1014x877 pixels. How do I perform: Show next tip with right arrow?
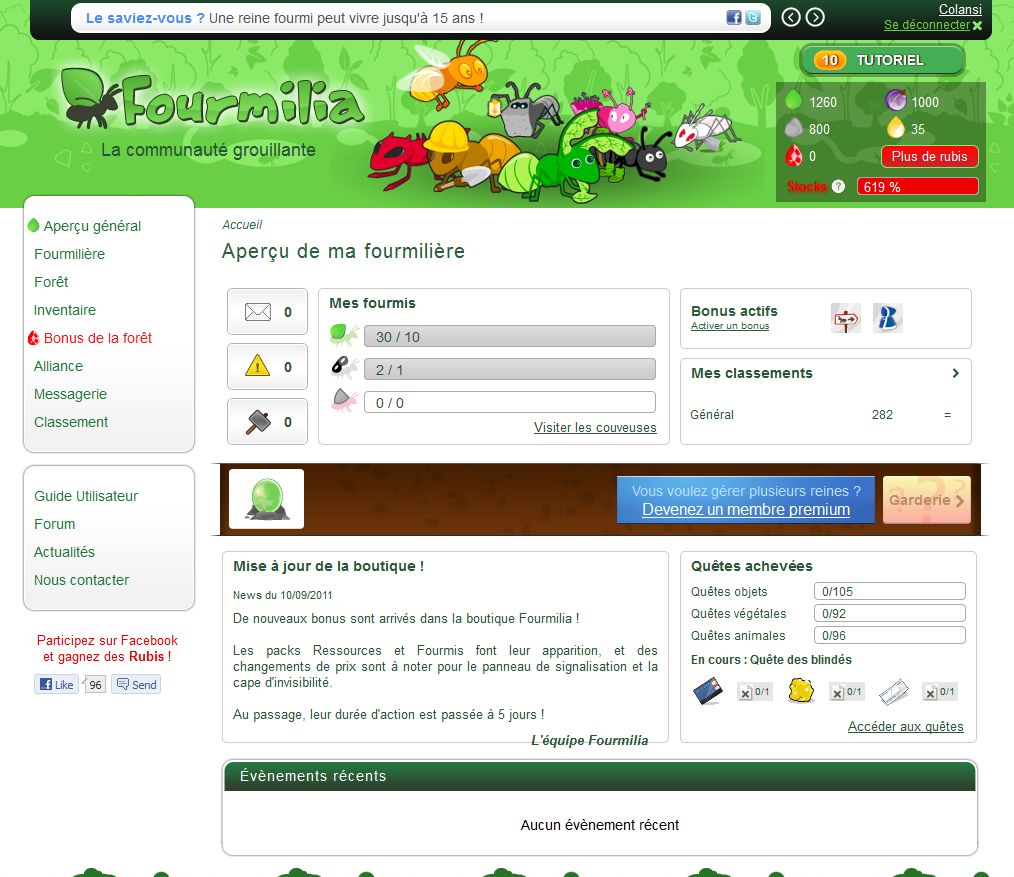(x=815, y=17)
